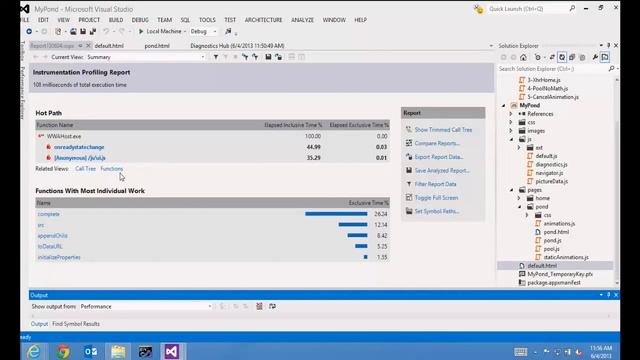The image size is (640, 360).
Task: Click Toggle Full Screen link
Action: (x=436, y=198)
